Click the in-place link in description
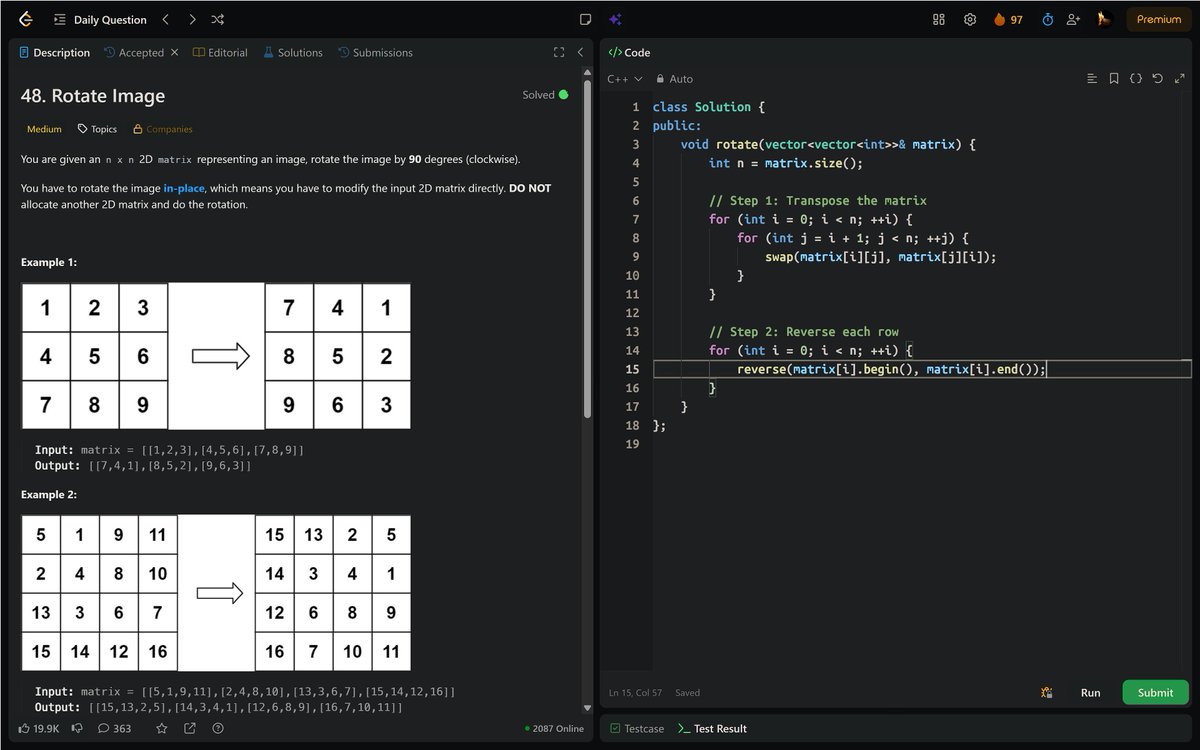The image size is (1200, 750). point(184,188)
